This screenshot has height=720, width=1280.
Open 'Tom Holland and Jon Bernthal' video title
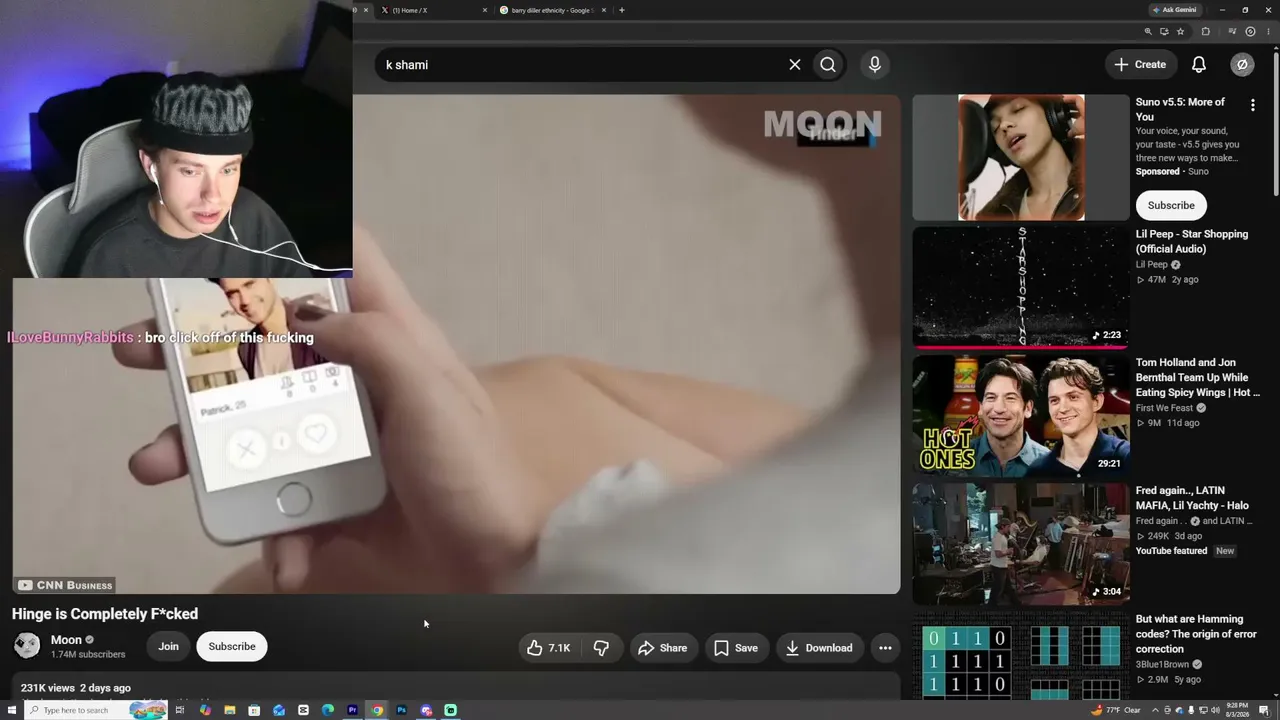click(1197, 378)
